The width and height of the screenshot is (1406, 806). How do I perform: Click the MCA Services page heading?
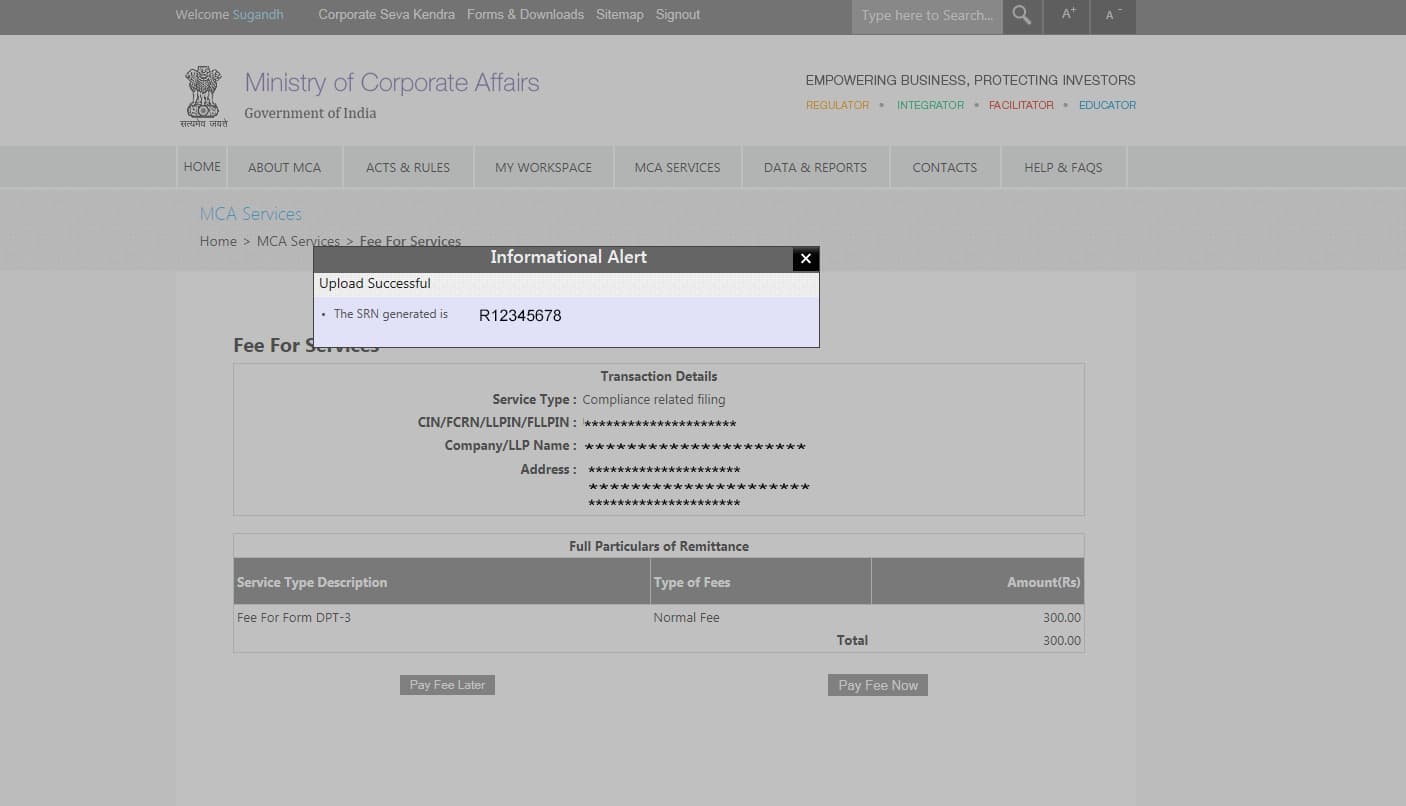[x=250, y=214]
